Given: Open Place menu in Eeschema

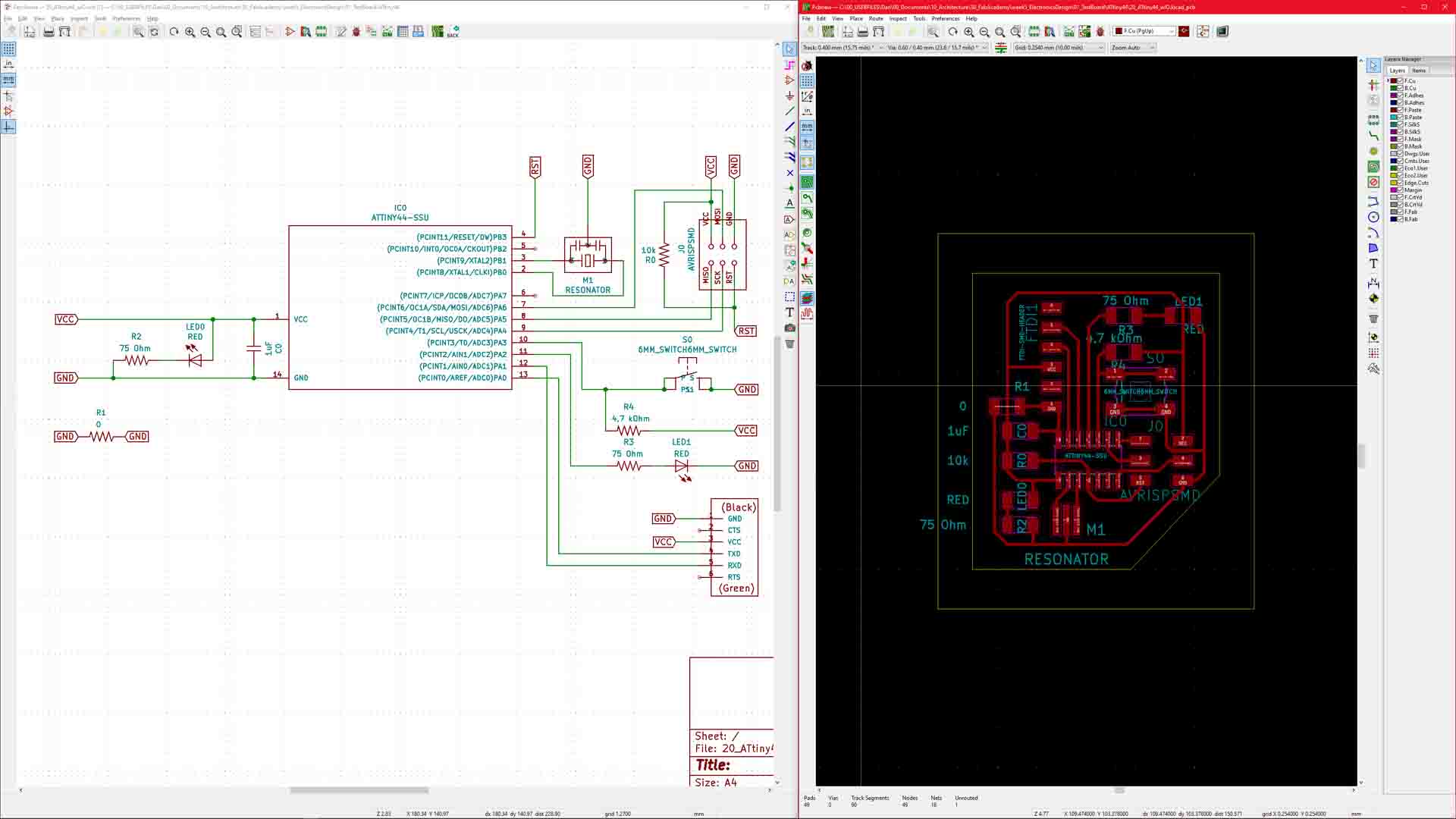Looking at the screenshot, I should click(58, 18).
